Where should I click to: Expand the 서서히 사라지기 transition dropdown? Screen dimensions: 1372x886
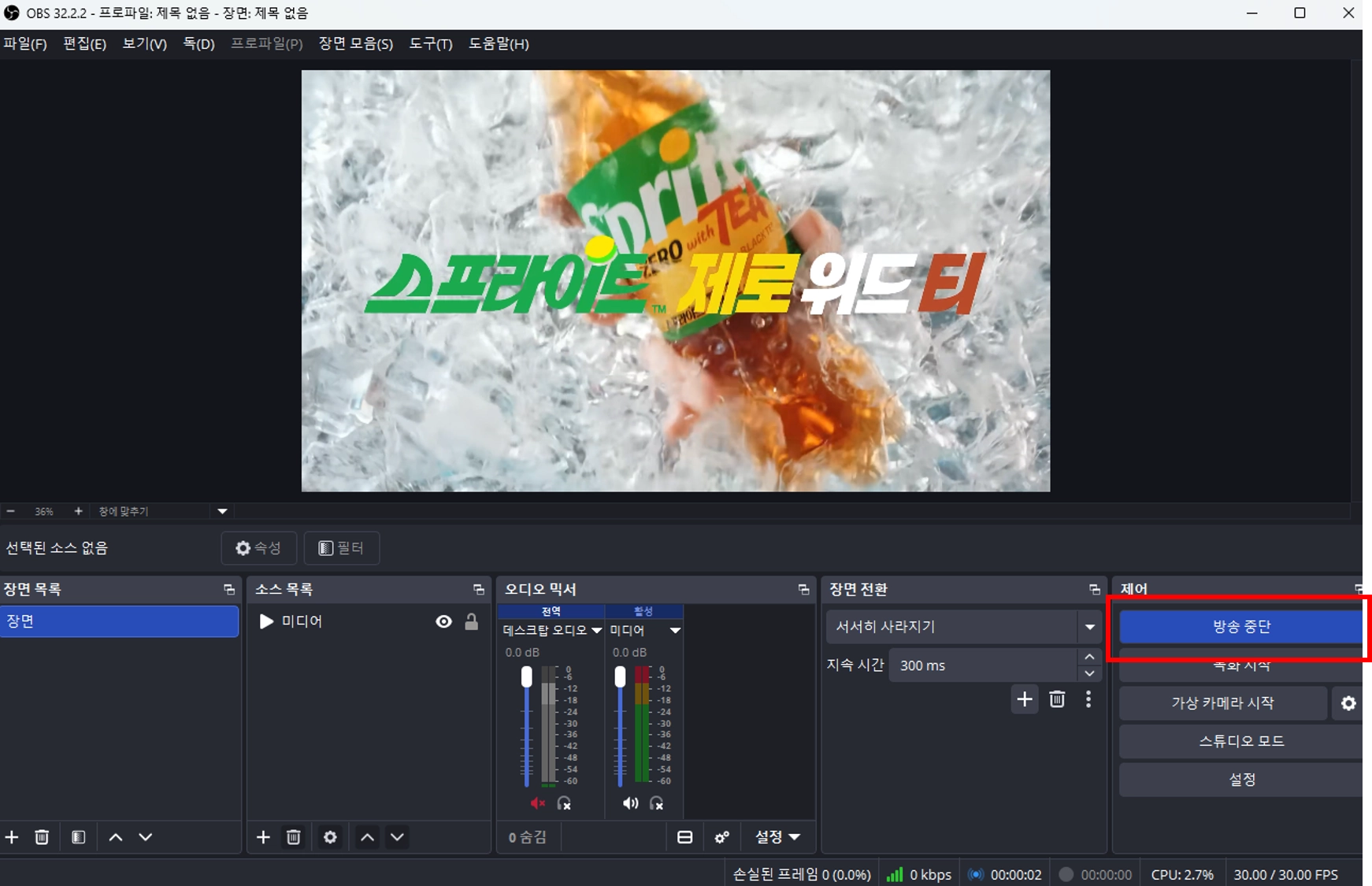(1090, 627)
